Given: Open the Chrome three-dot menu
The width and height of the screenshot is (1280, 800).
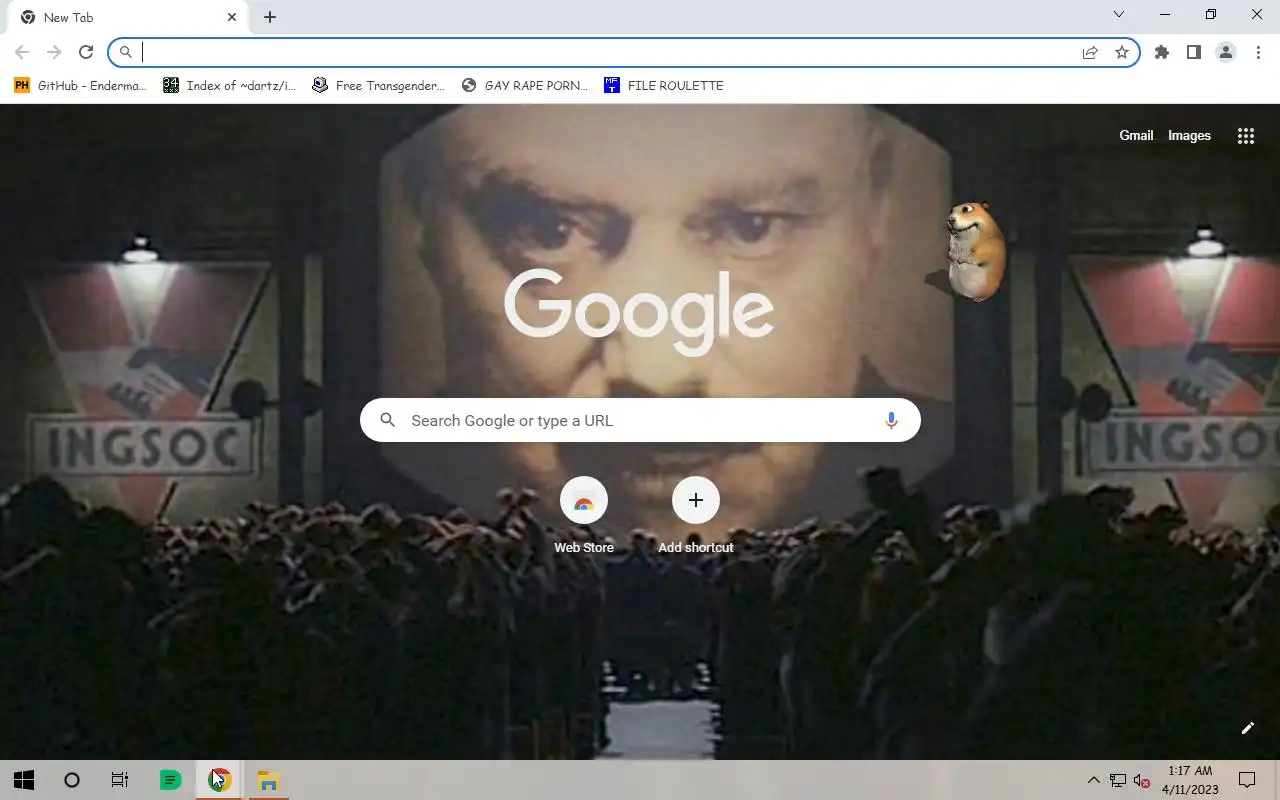Looking at the screenshot, I should [x=1258, y=52].
